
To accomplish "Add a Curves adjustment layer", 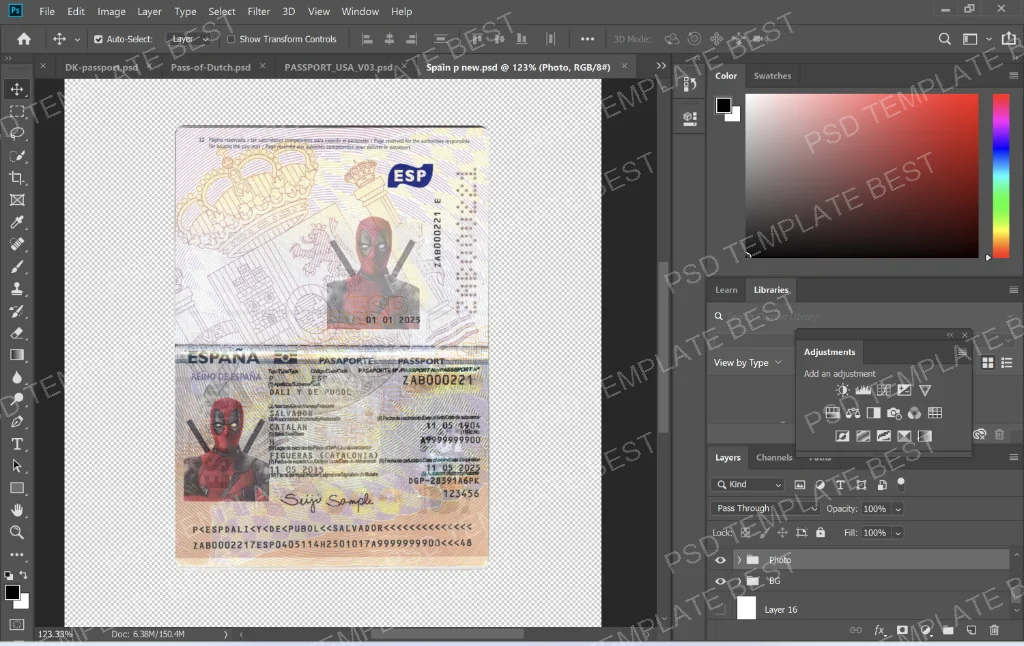I will [x=884, y=390].
